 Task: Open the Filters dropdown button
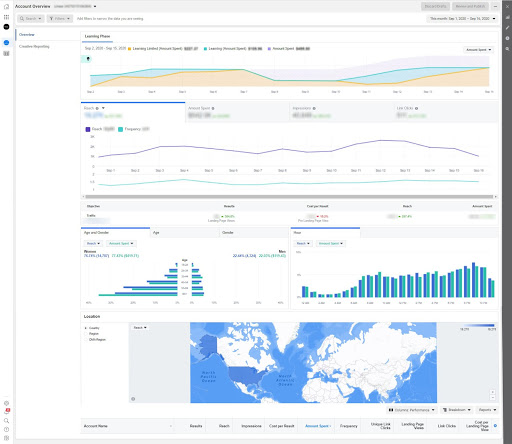pyautogui.click(x=60, y=19)
